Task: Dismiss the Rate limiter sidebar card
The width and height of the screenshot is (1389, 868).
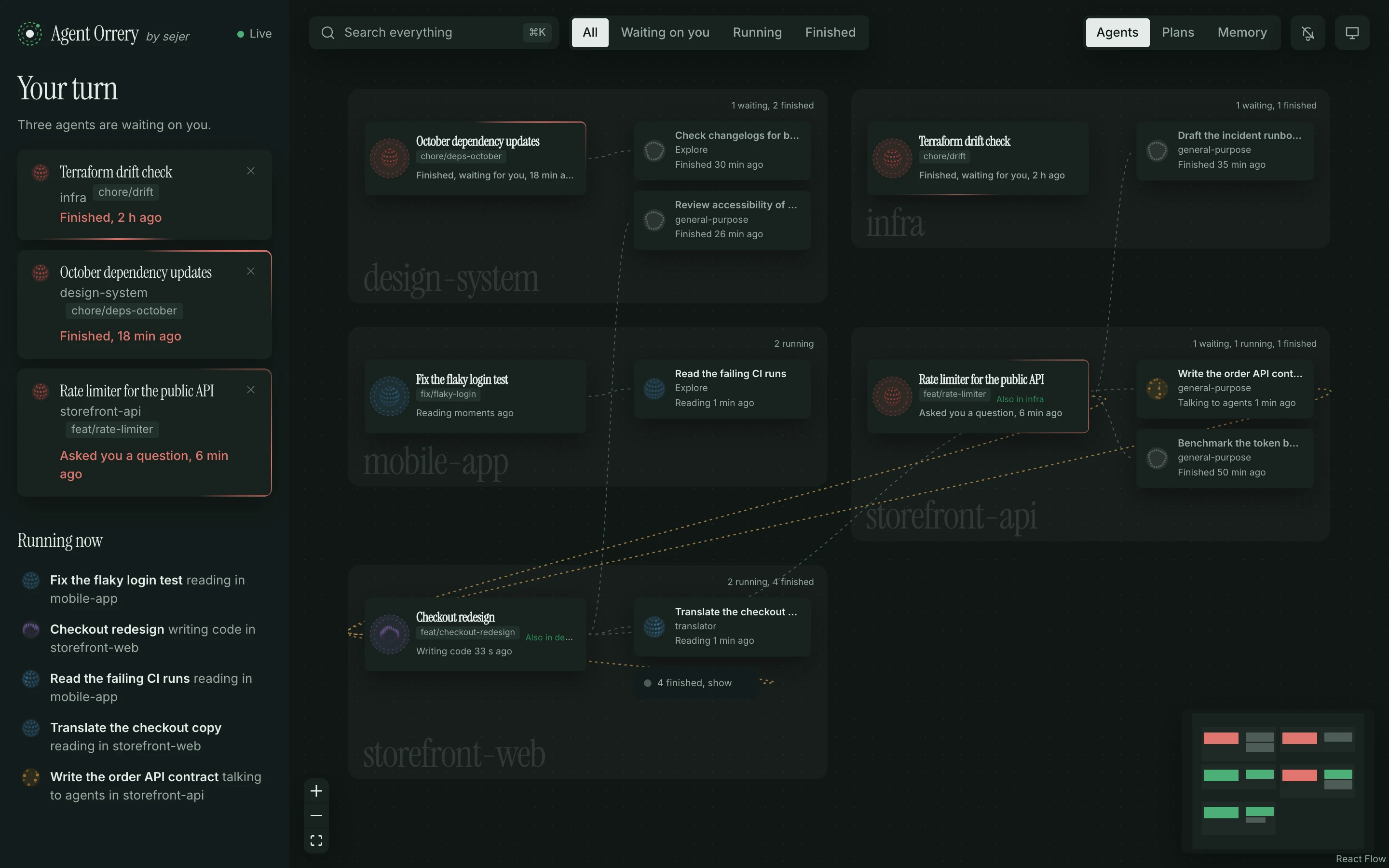Action: tap(251, 390)
